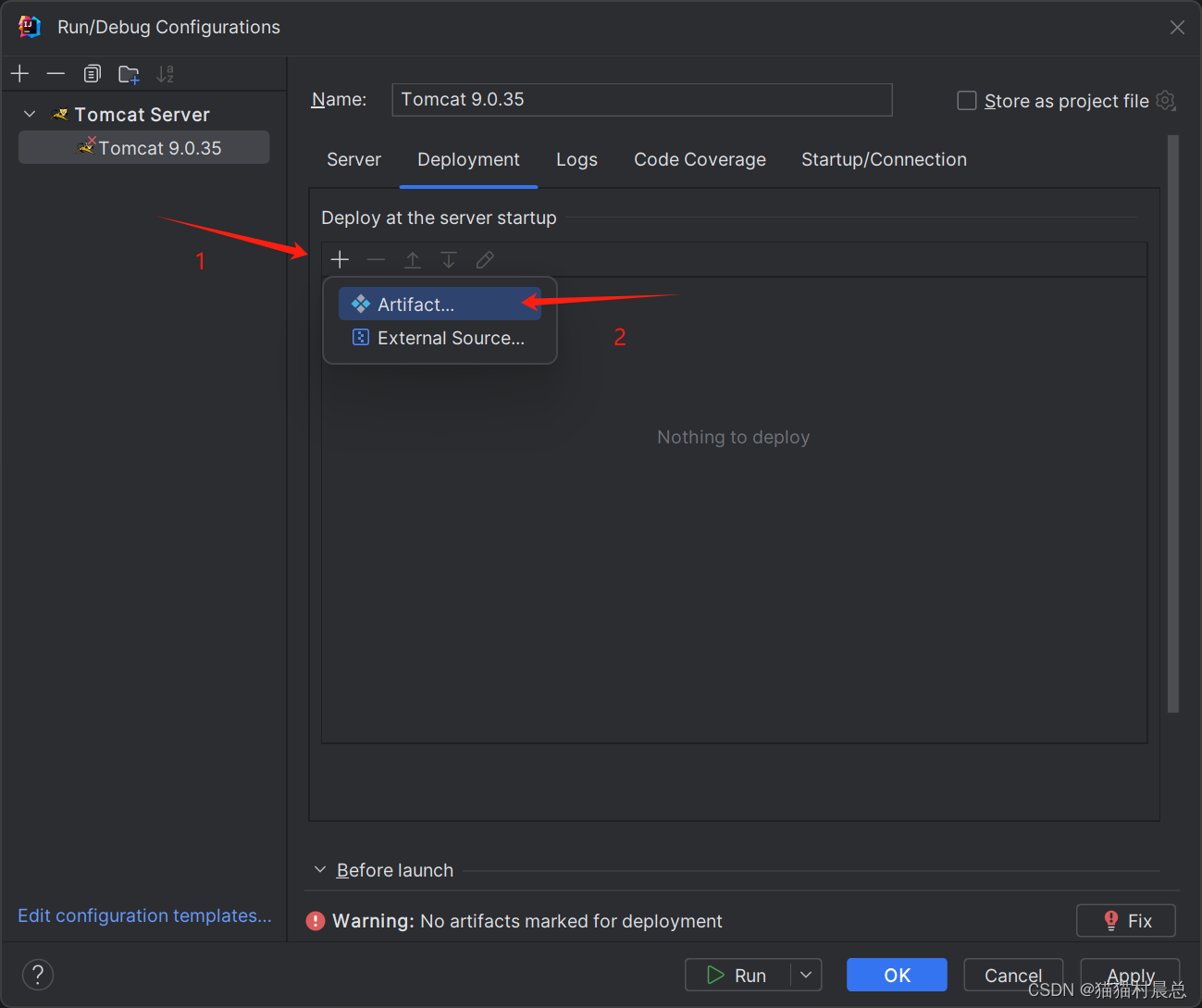Viewport: 1202px width, 1008px height.
Task: Open help with the question mark
Action: point(38,975)
